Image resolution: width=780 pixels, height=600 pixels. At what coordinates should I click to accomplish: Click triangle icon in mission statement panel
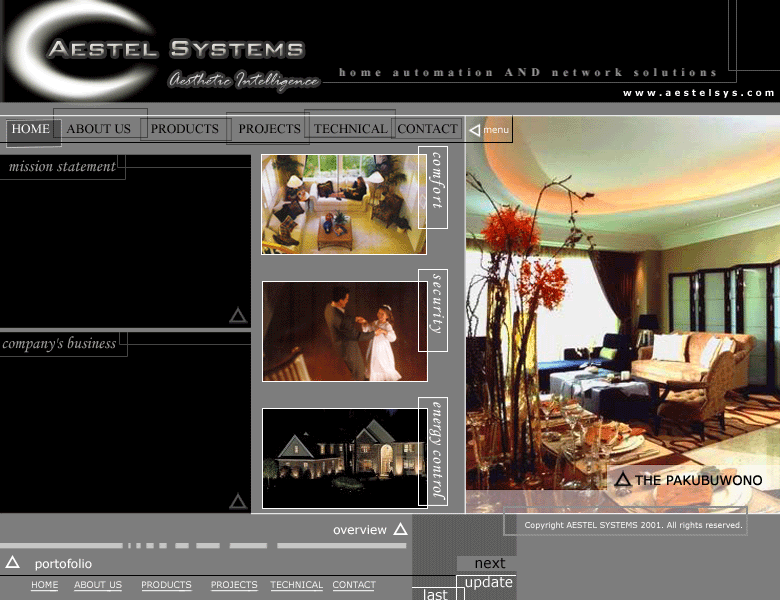pyautogui.click(x=238, y=316)
